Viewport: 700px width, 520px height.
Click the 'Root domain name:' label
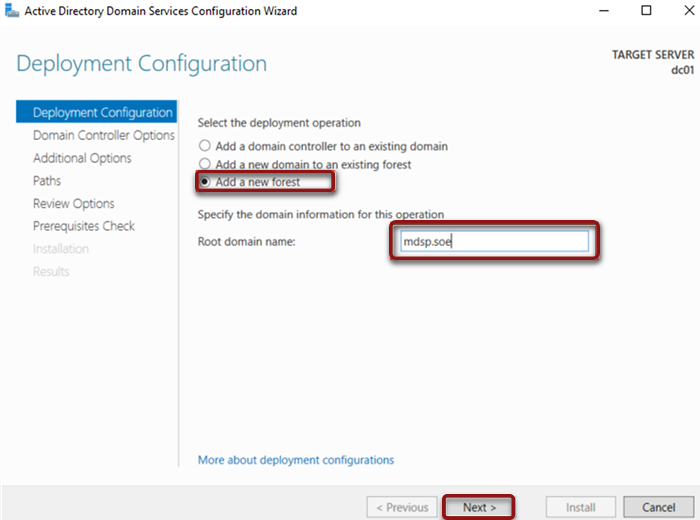(x=246, y=241)
